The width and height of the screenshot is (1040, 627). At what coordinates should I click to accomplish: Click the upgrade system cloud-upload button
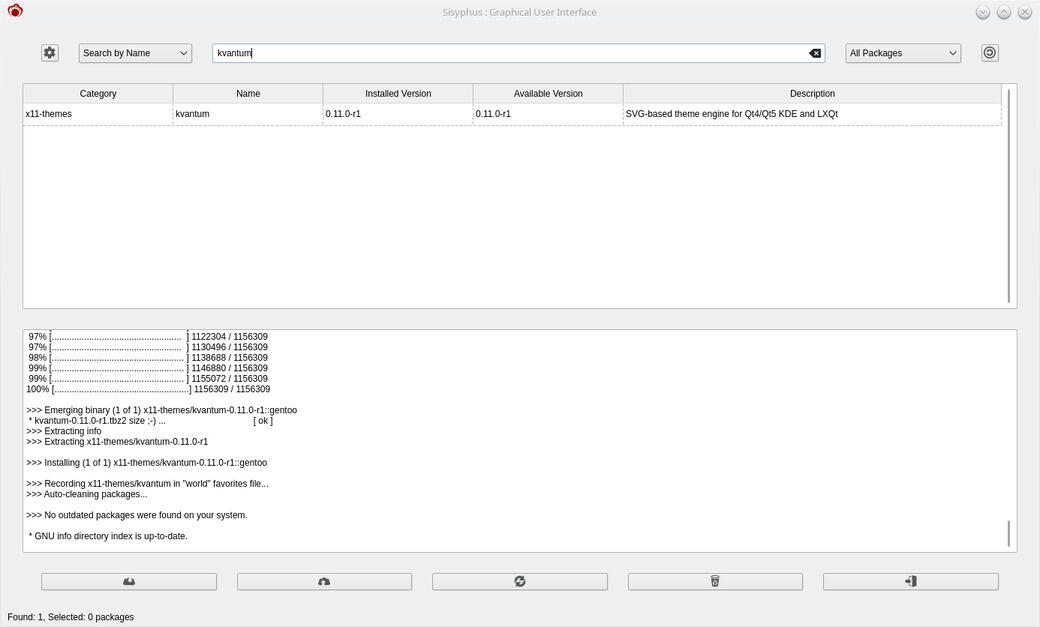point(324,581)
